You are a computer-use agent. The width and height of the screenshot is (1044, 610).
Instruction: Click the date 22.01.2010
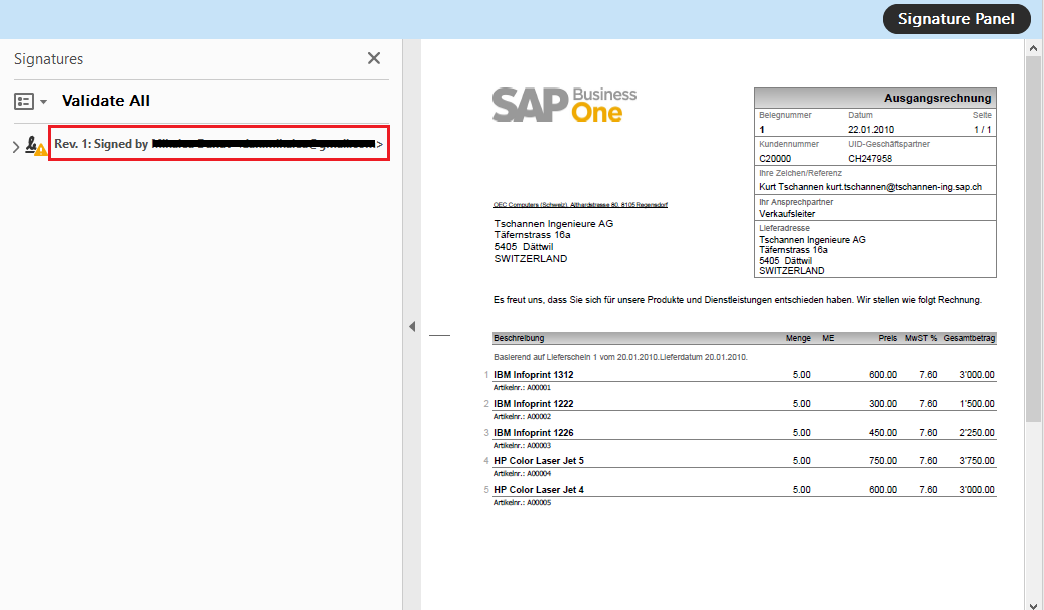tap(871, 130)
